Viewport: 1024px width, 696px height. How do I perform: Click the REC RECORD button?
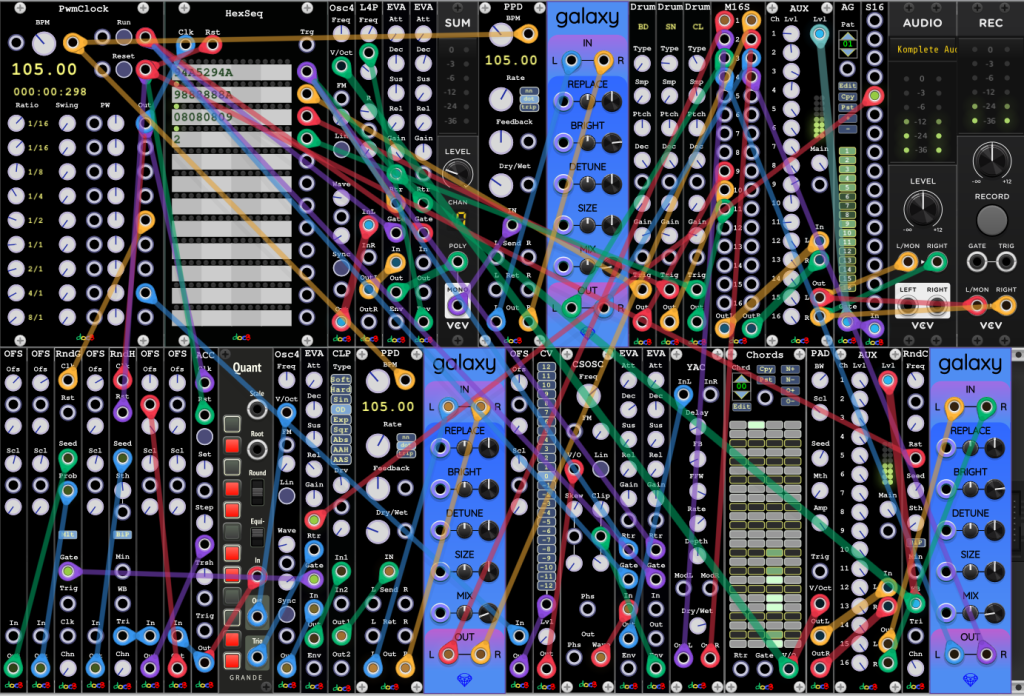(x=991, y=220)
